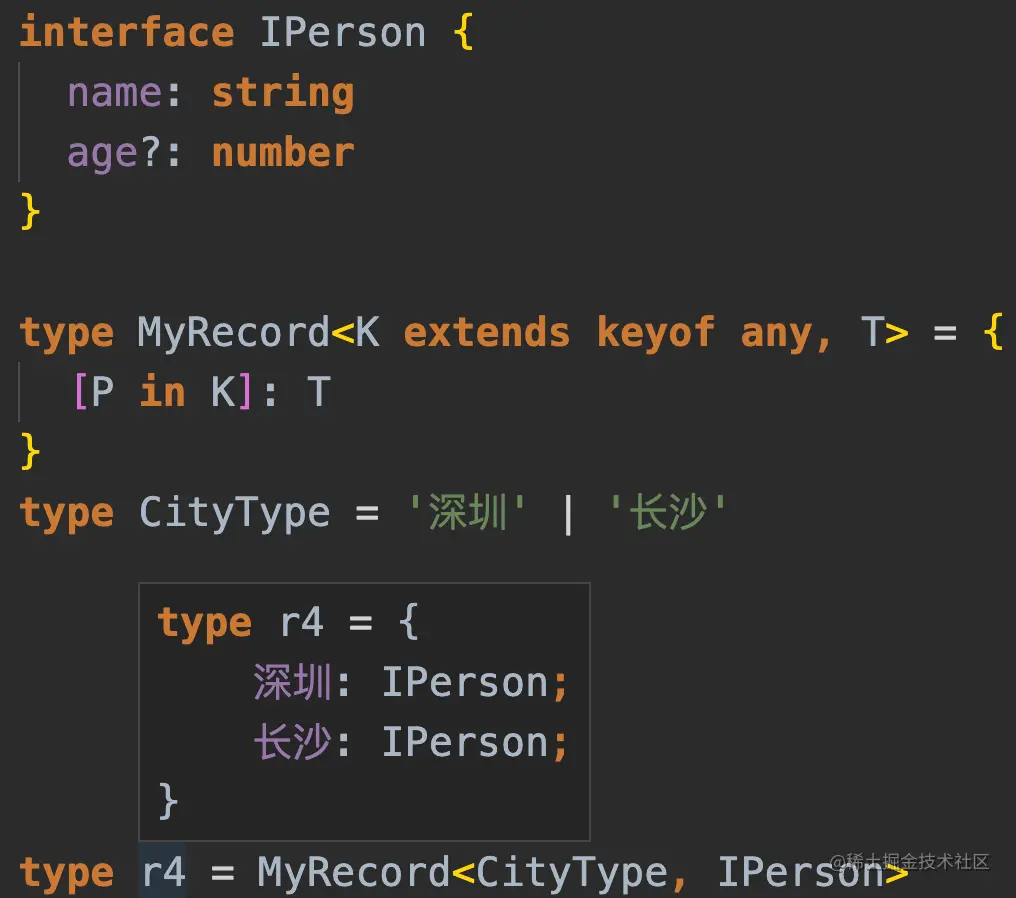Click 'type r4' header in the tooltip

[x=241, y=623]
